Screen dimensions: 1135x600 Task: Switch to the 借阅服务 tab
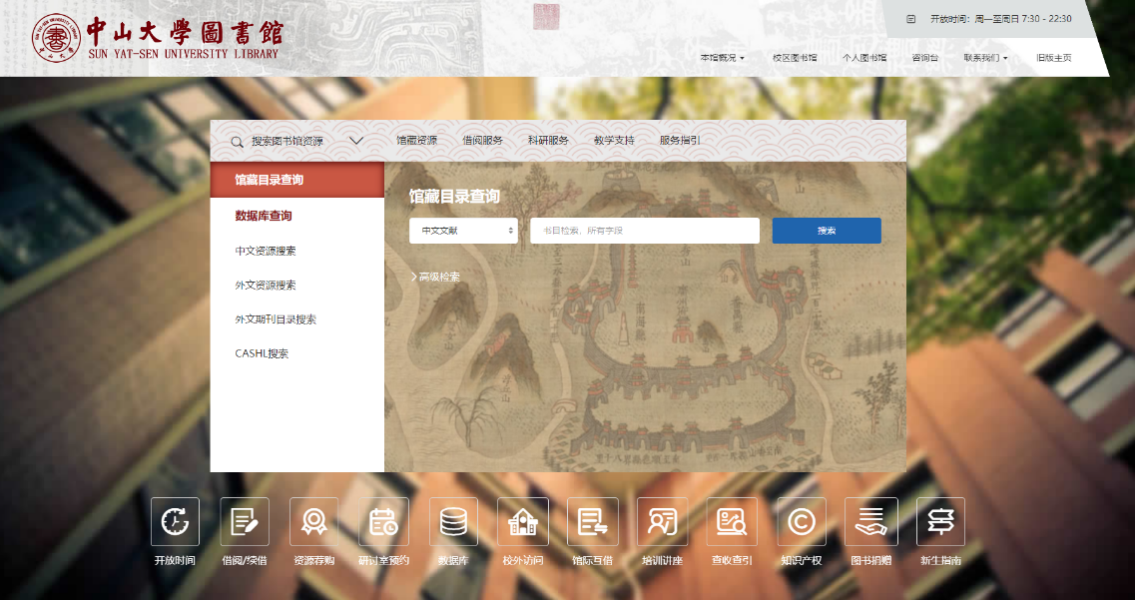tap(483, 140)
